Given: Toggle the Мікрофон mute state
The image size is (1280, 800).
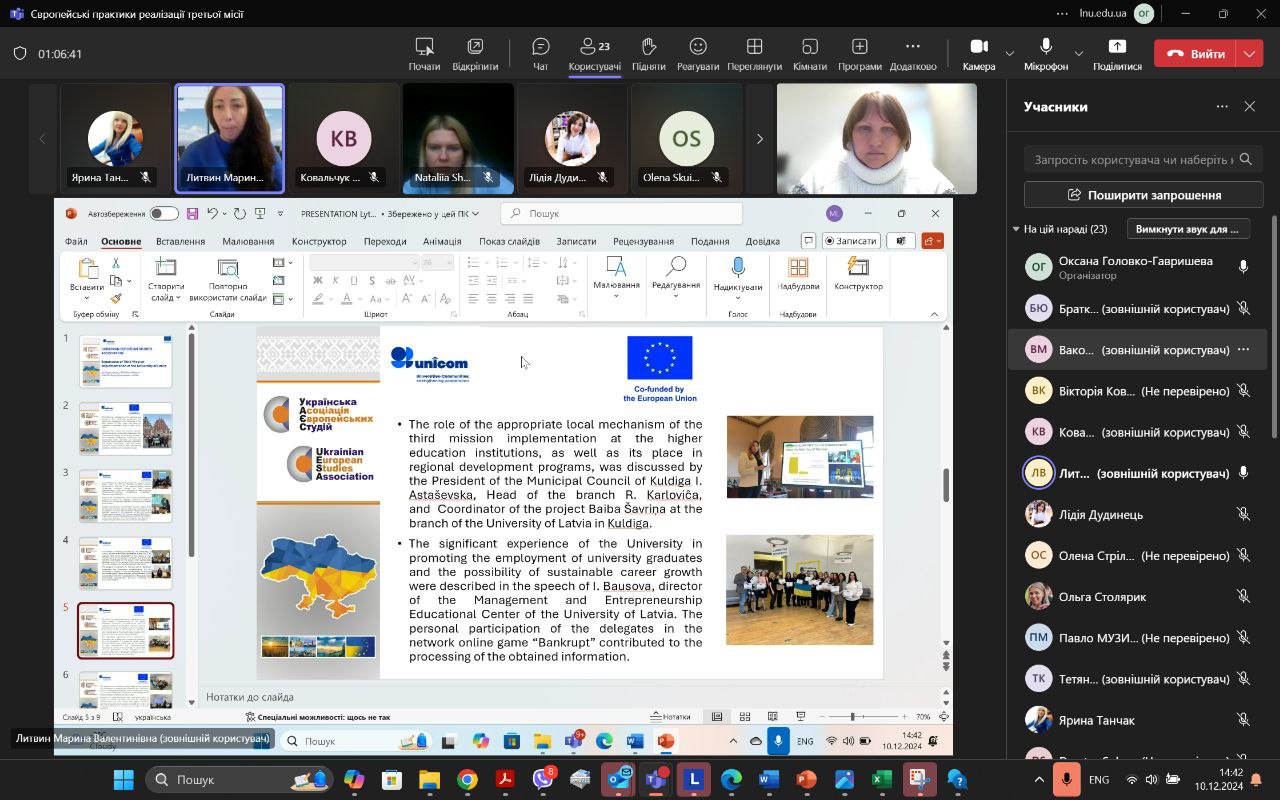Looking at the screenshot, I should tap(1046, 54).
